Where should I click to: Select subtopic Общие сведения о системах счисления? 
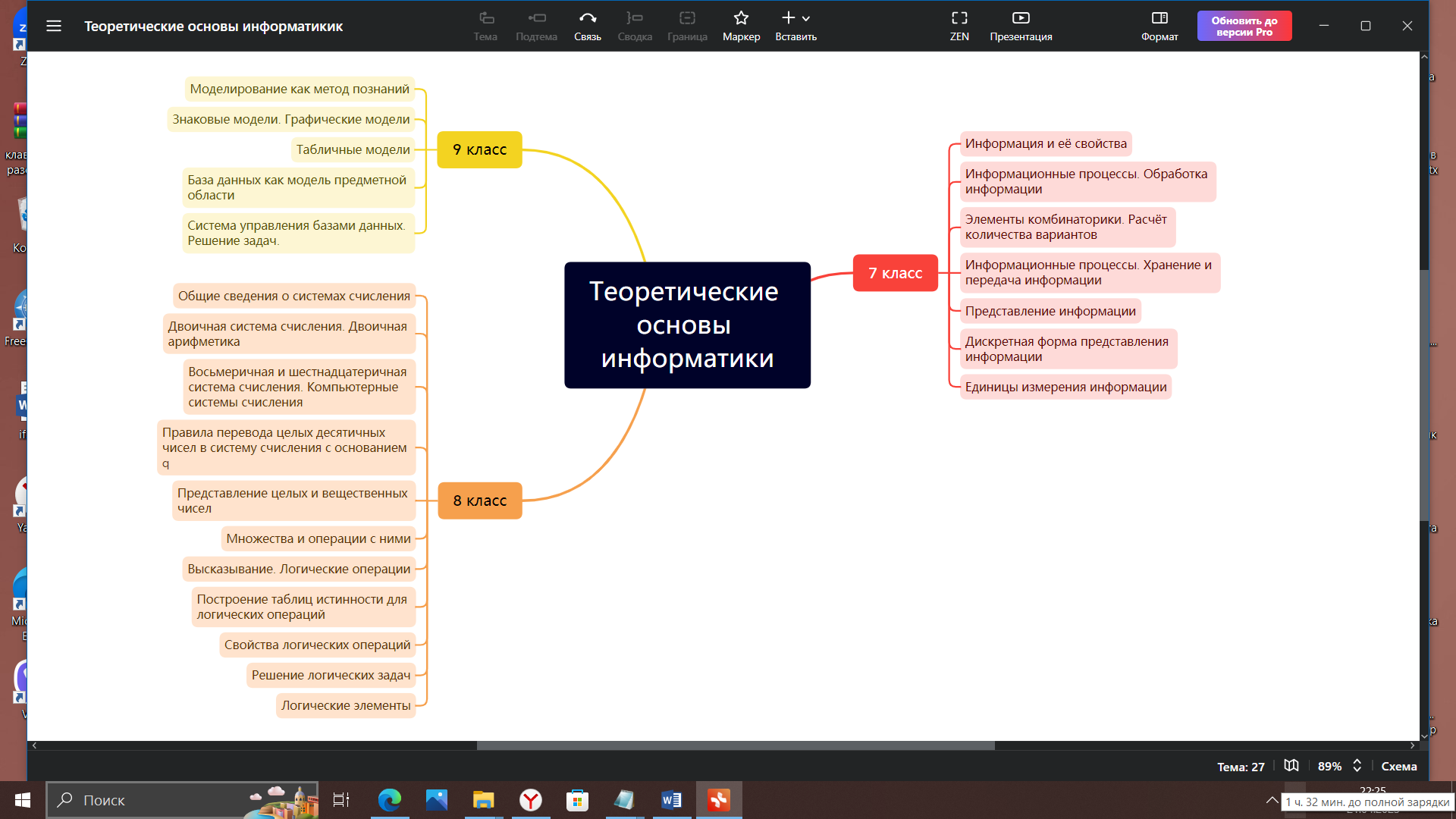[294, 296]
